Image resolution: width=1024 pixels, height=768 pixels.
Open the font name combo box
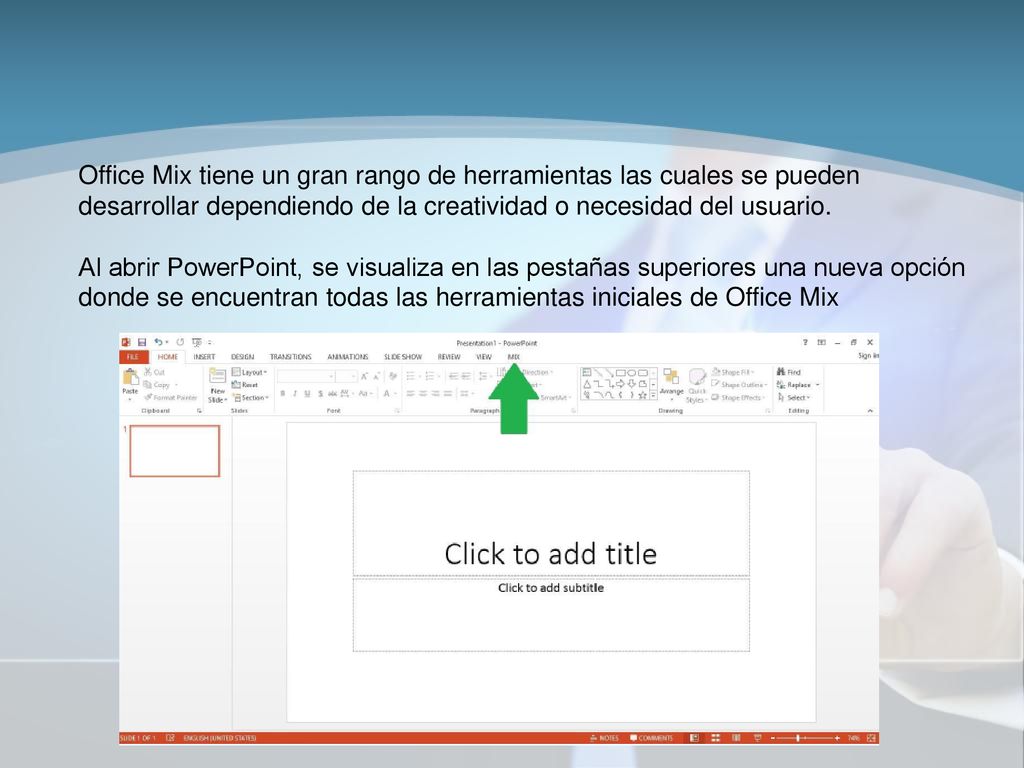point(306,376)
